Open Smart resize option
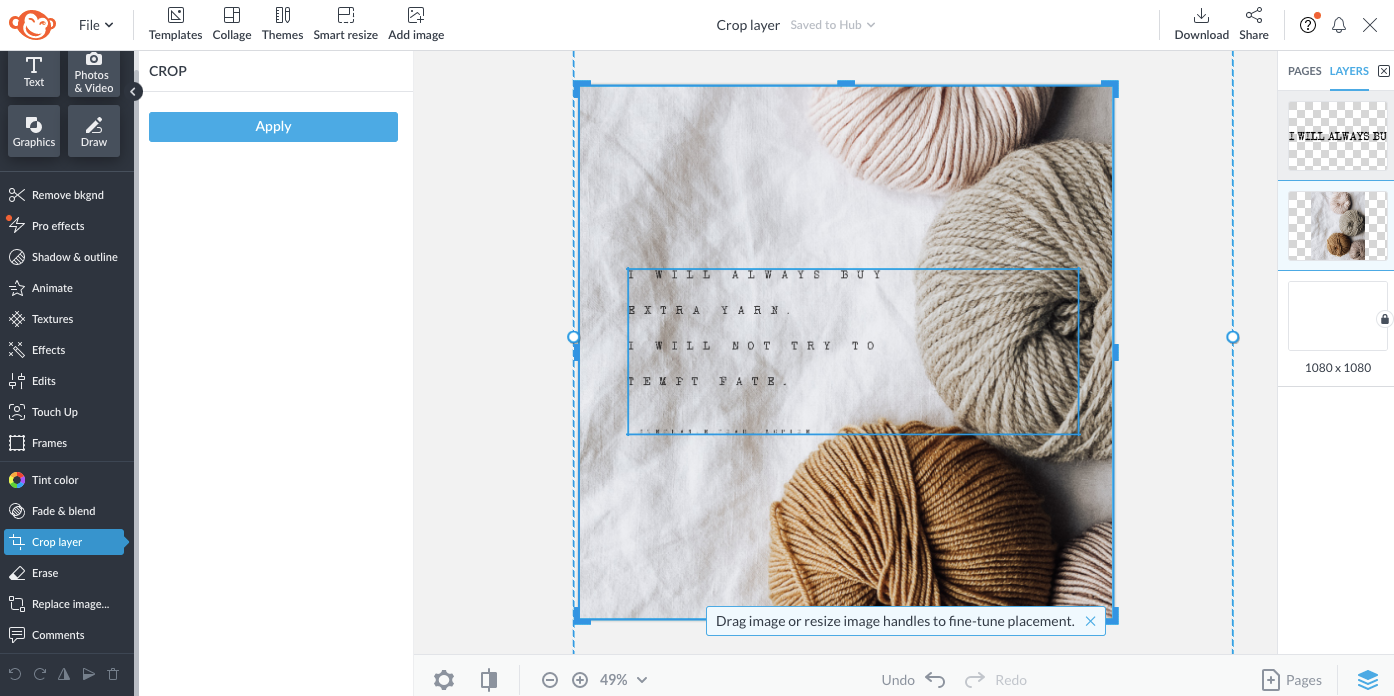This screenshot has height=696, width=1394. tap(346, 24)
